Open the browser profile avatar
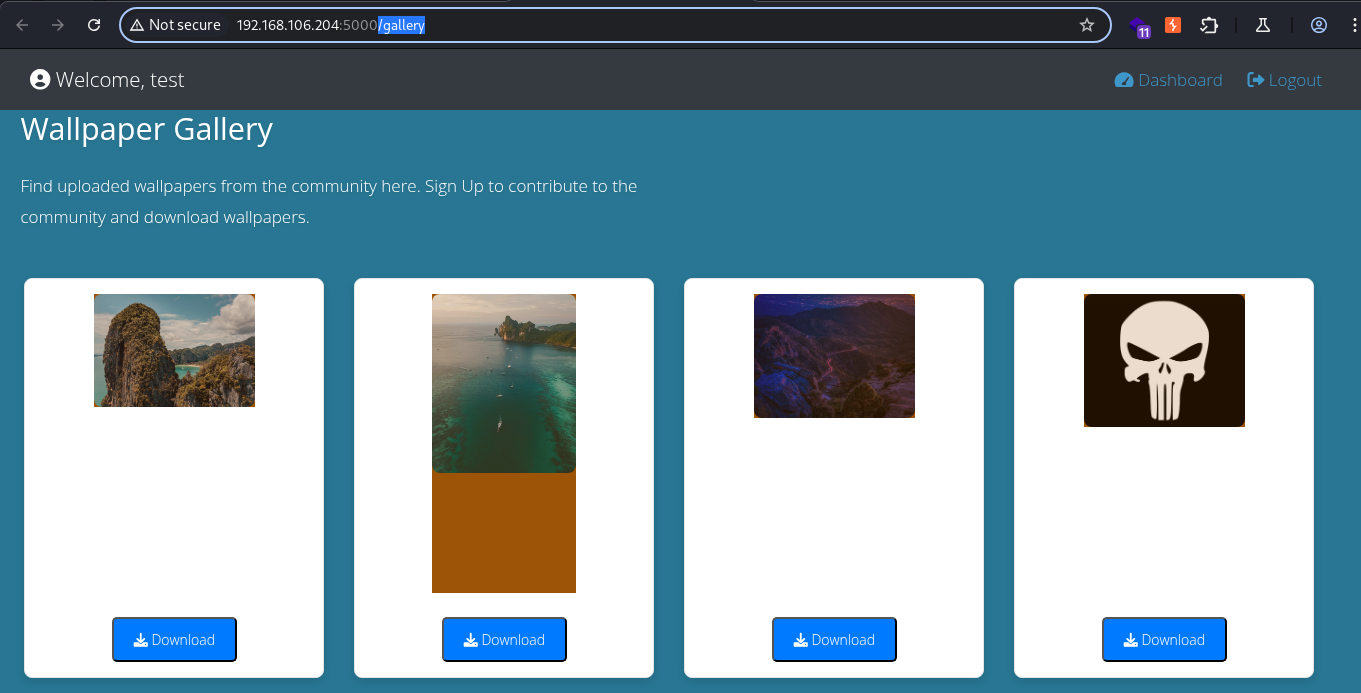 [1319, 25]
